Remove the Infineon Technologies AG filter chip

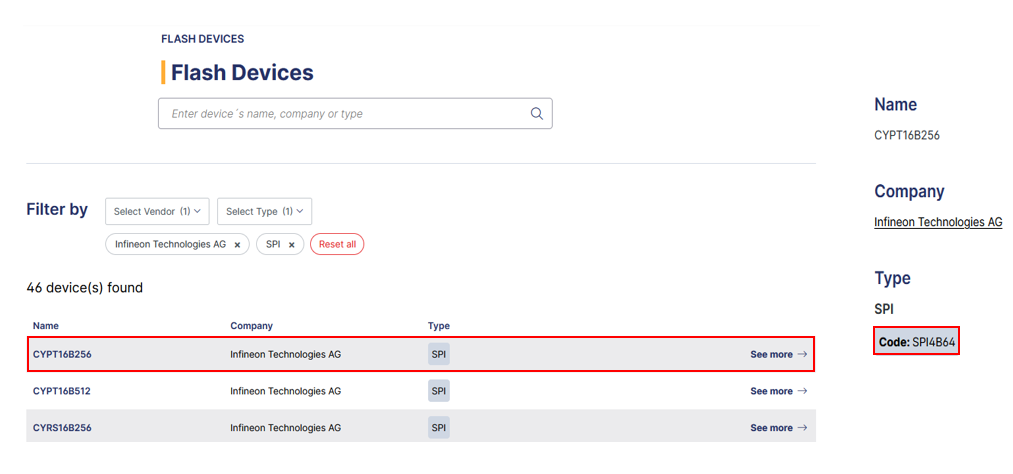pos(237,245)
